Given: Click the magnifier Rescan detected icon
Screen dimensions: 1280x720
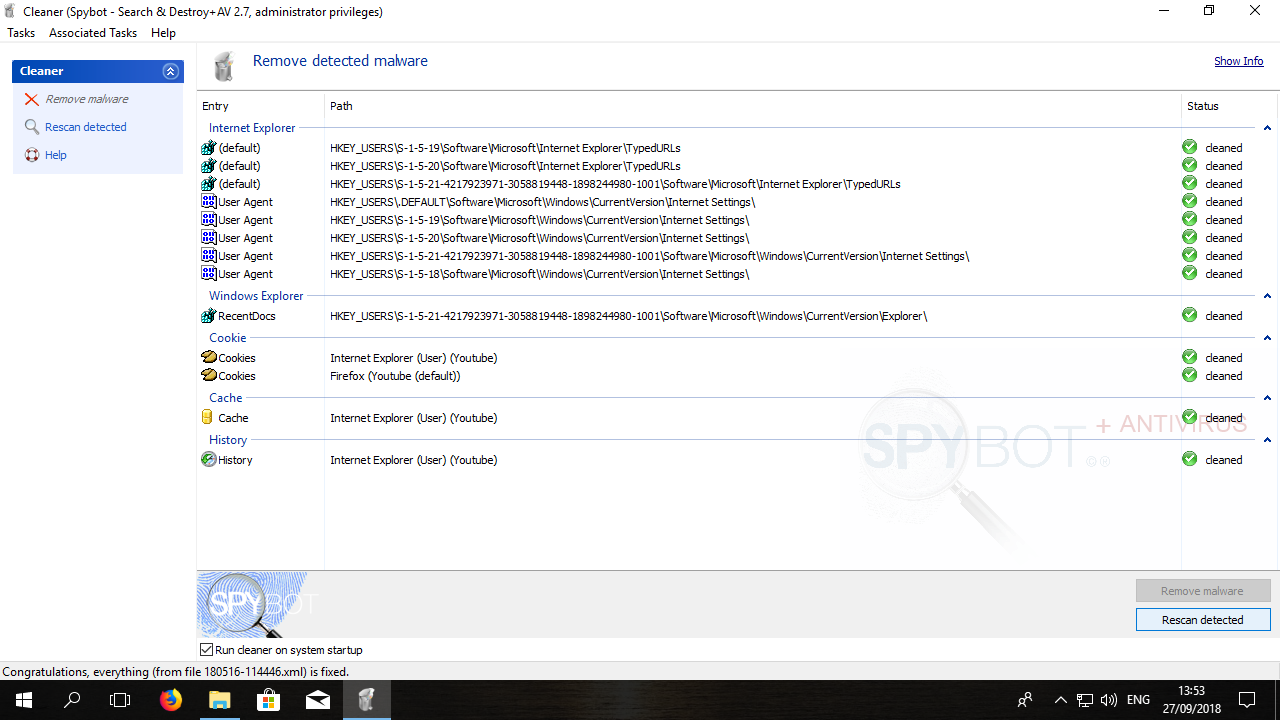Looking at the screenshot, I should [x=32, y=127].
